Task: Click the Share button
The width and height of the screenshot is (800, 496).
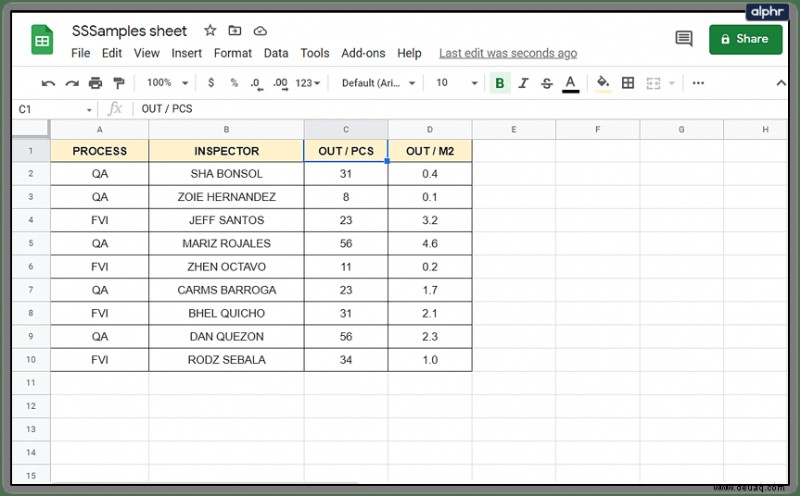Action: coord(745,39)
